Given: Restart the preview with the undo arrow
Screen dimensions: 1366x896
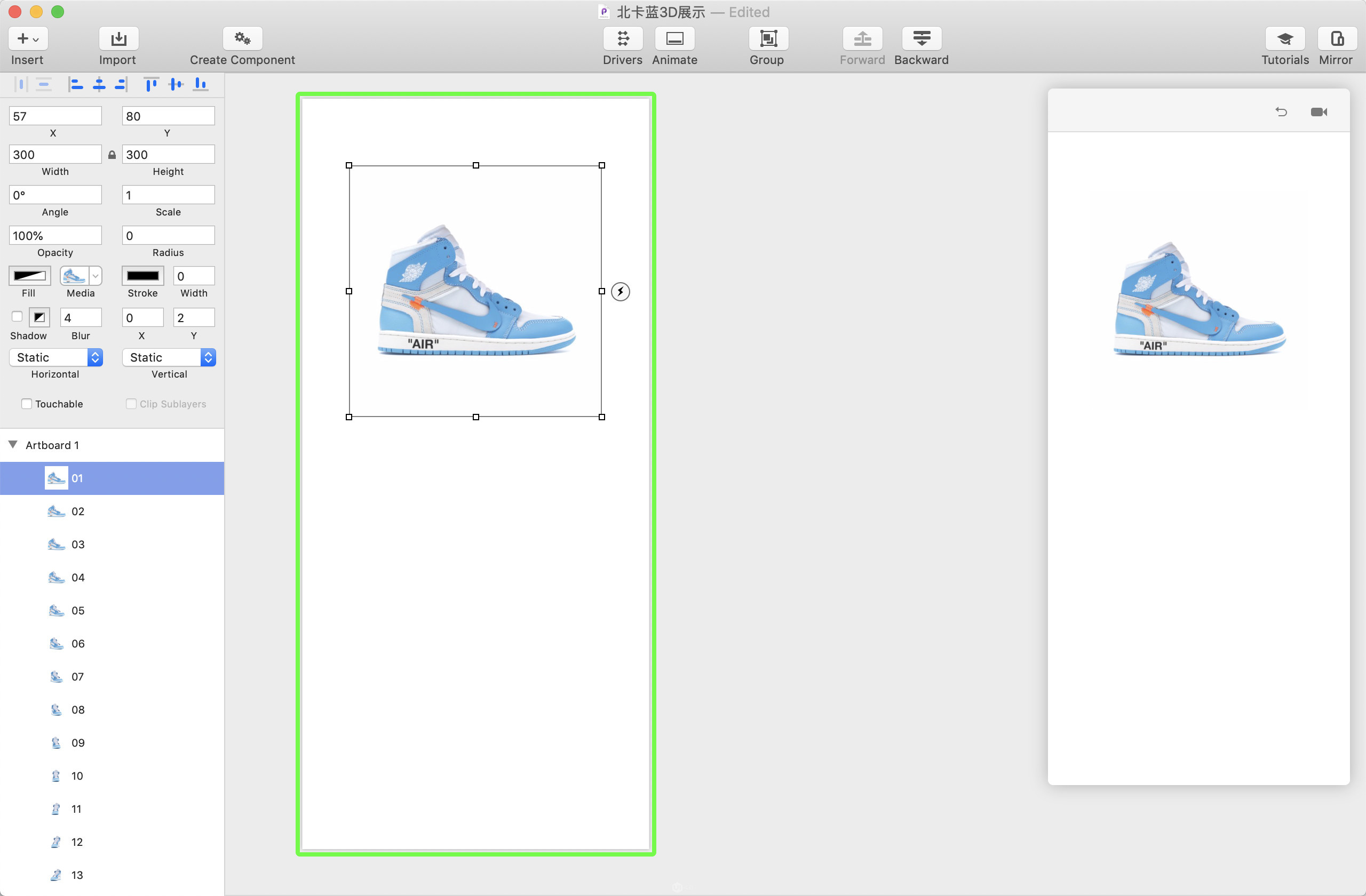Looking at the screenshot, I should (1281, 112).
